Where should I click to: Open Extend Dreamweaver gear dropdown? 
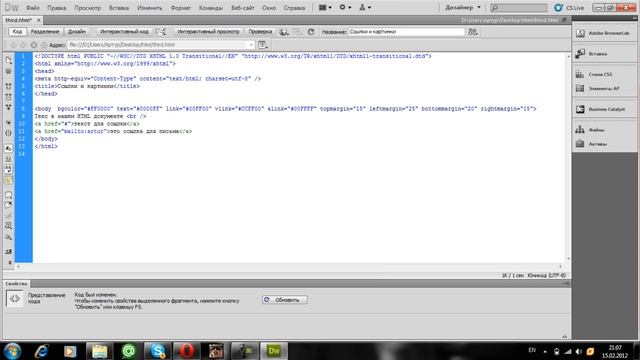pos(345,7)
